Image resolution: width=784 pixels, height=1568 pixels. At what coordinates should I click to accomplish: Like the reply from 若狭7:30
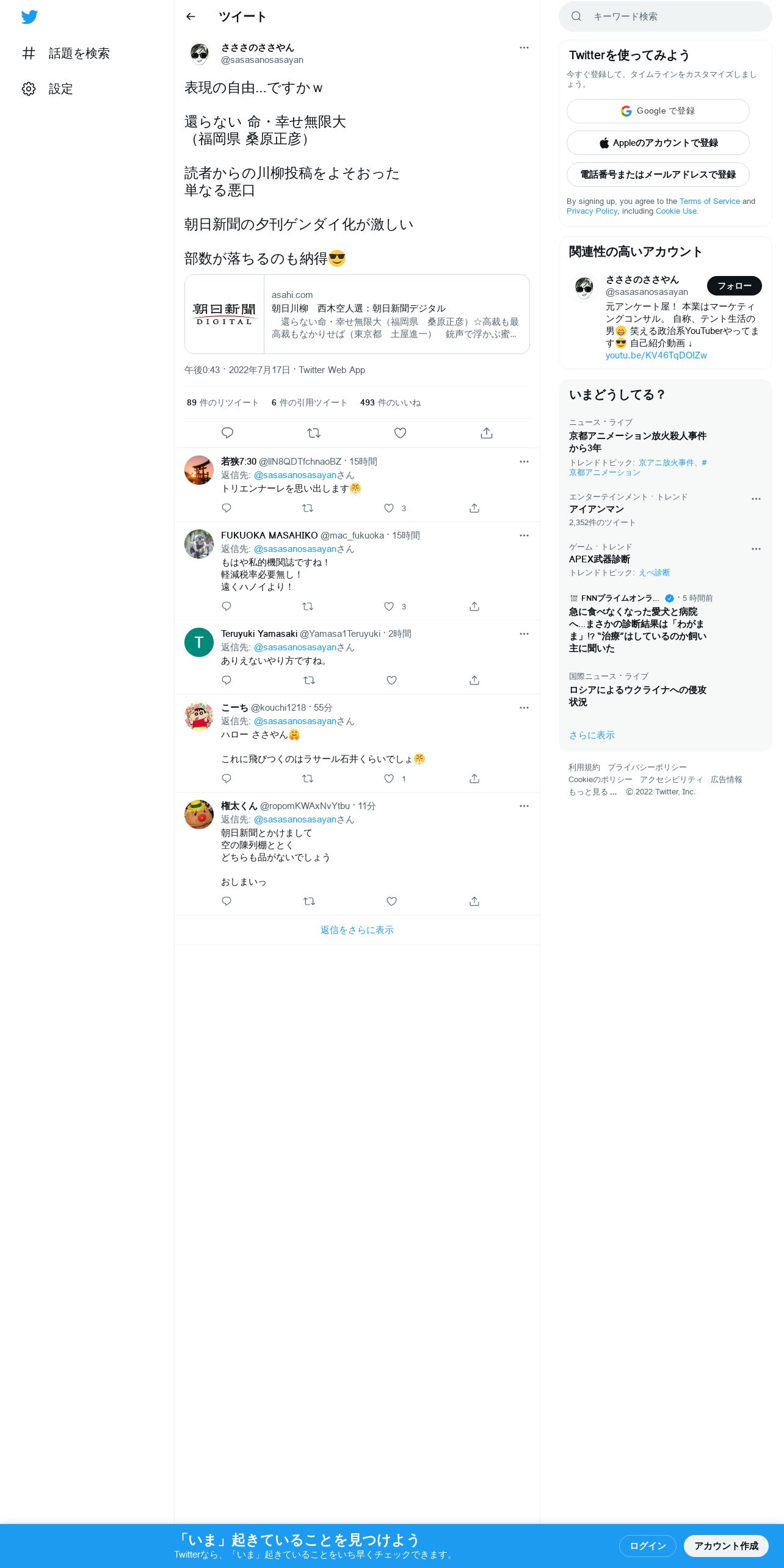(389, 508)
